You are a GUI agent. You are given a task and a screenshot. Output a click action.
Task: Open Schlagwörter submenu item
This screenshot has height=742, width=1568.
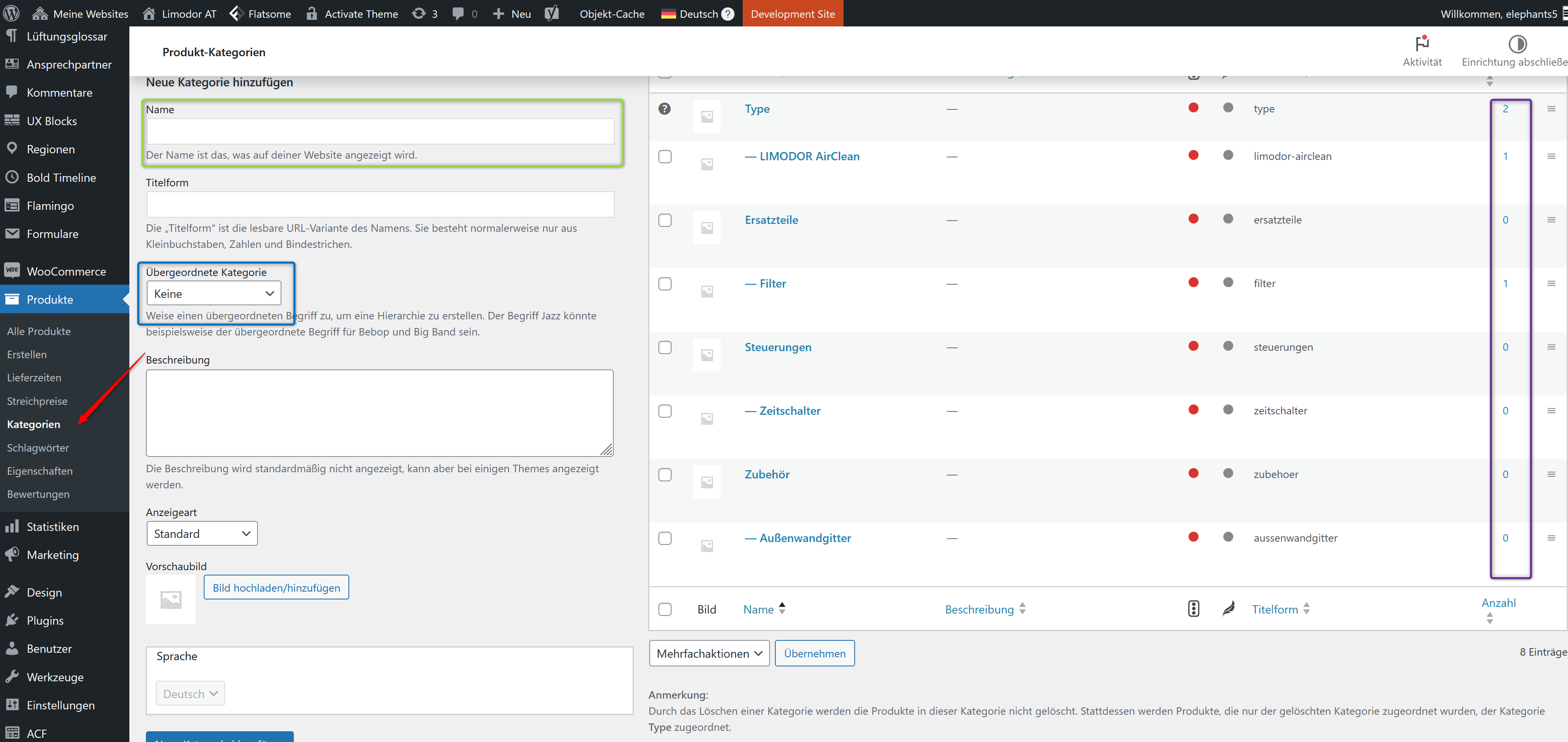click(x=38, y=447)
